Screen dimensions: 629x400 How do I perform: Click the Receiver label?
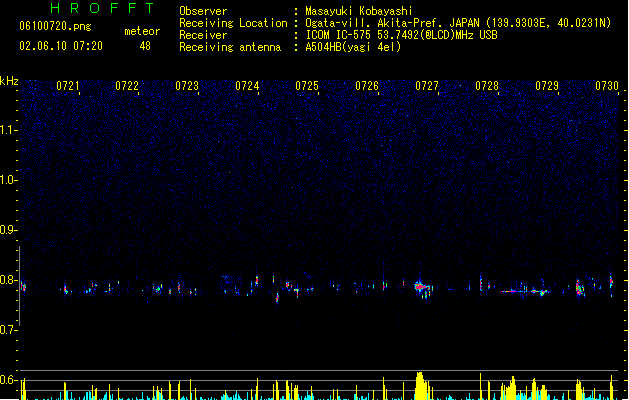(x=203, y=35)
